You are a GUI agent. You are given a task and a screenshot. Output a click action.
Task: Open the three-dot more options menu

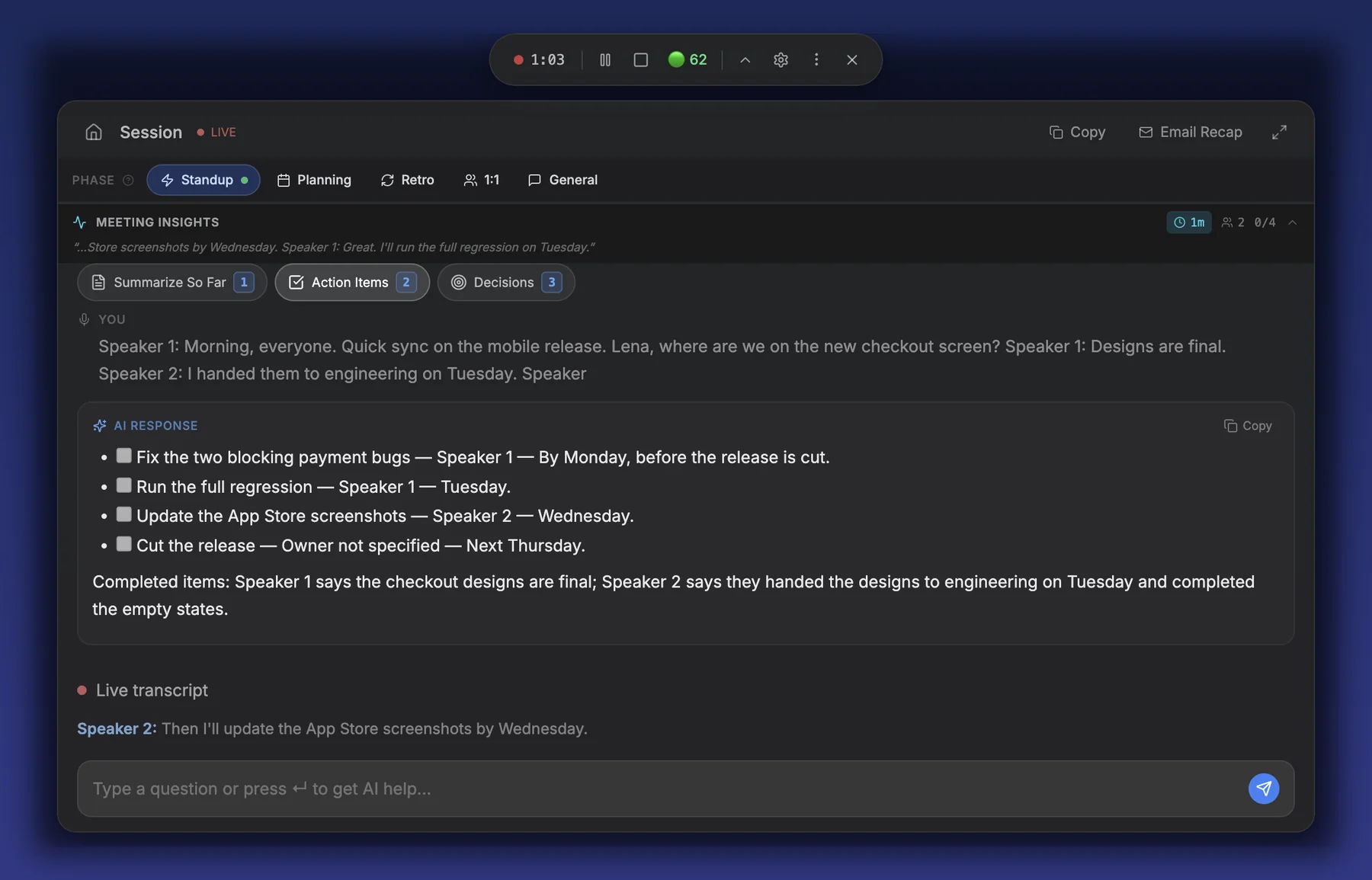coord(816,59)
